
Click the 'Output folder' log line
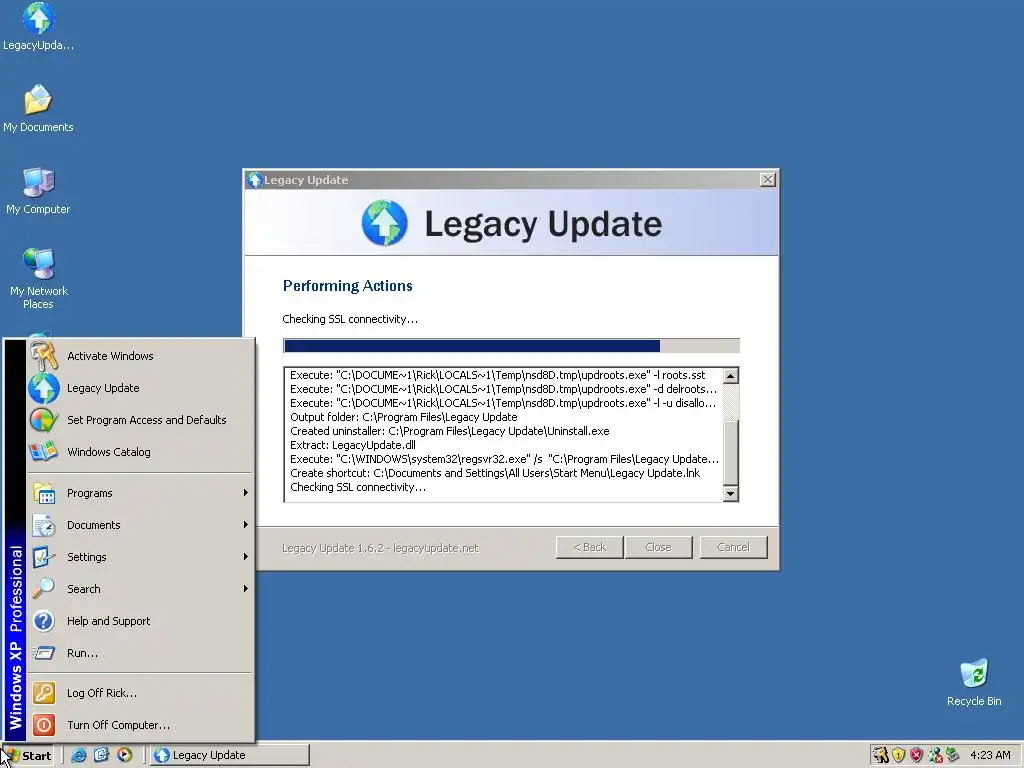[x=404, y=417]
